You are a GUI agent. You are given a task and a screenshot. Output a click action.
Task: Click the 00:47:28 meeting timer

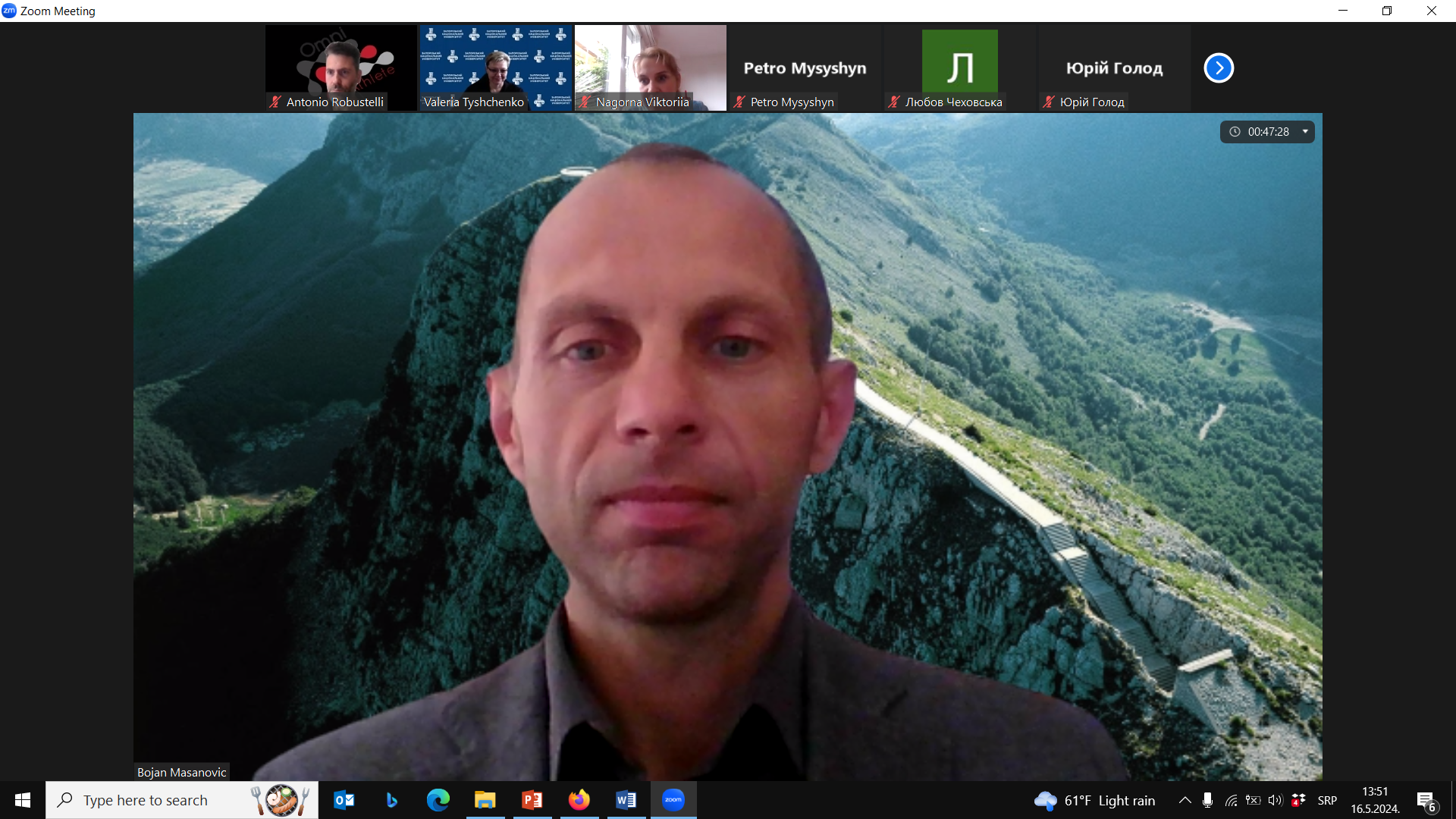pos(1268,132)
